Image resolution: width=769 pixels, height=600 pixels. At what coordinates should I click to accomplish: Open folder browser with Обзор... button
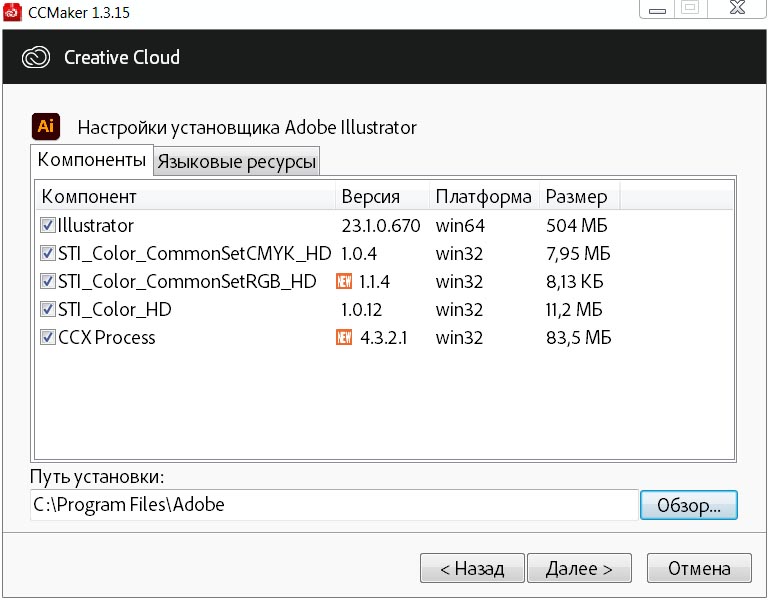(689, 505)
